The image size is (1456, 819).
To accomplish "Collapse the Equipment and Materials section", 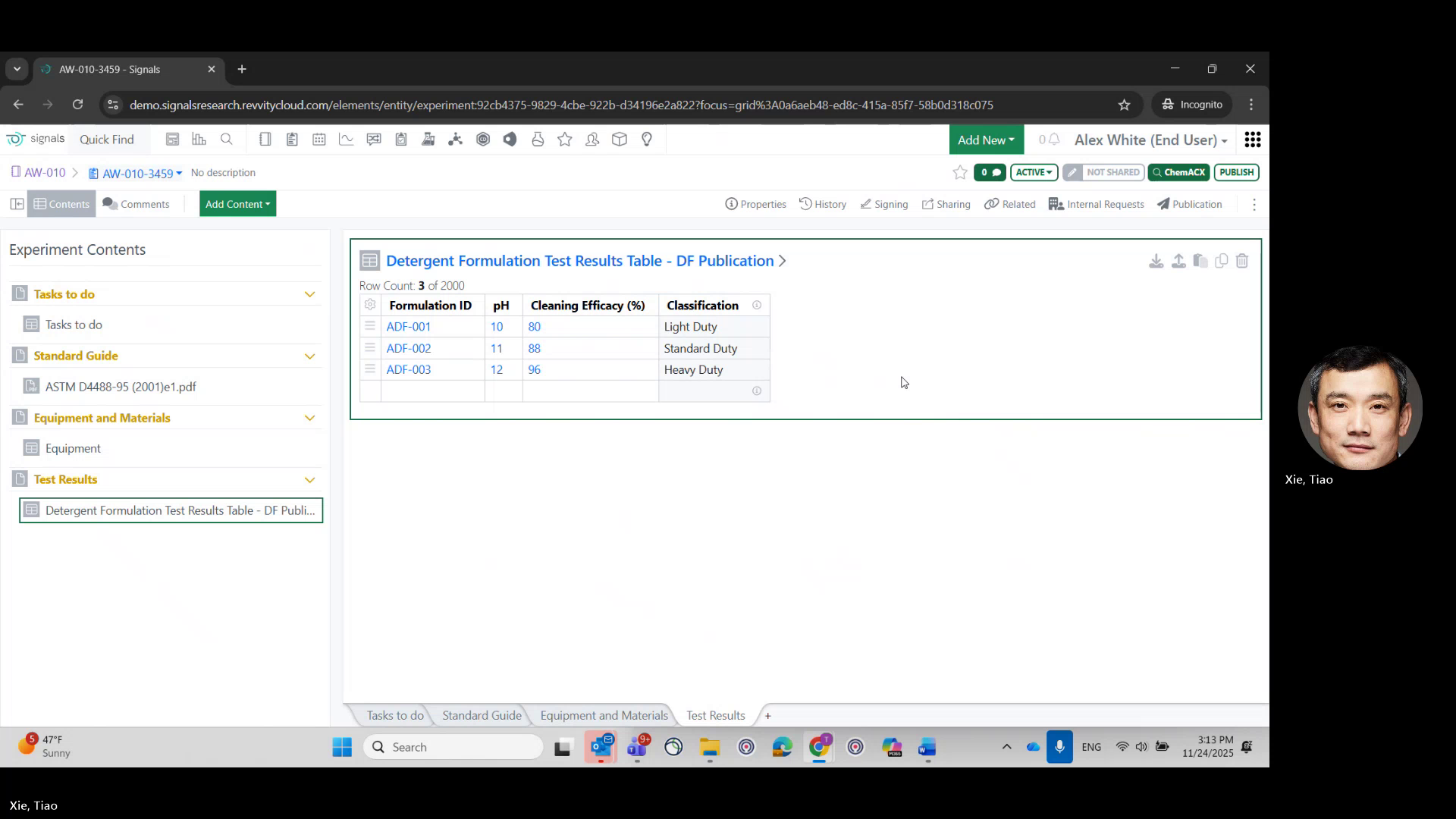I will click(x=309, y=418).
